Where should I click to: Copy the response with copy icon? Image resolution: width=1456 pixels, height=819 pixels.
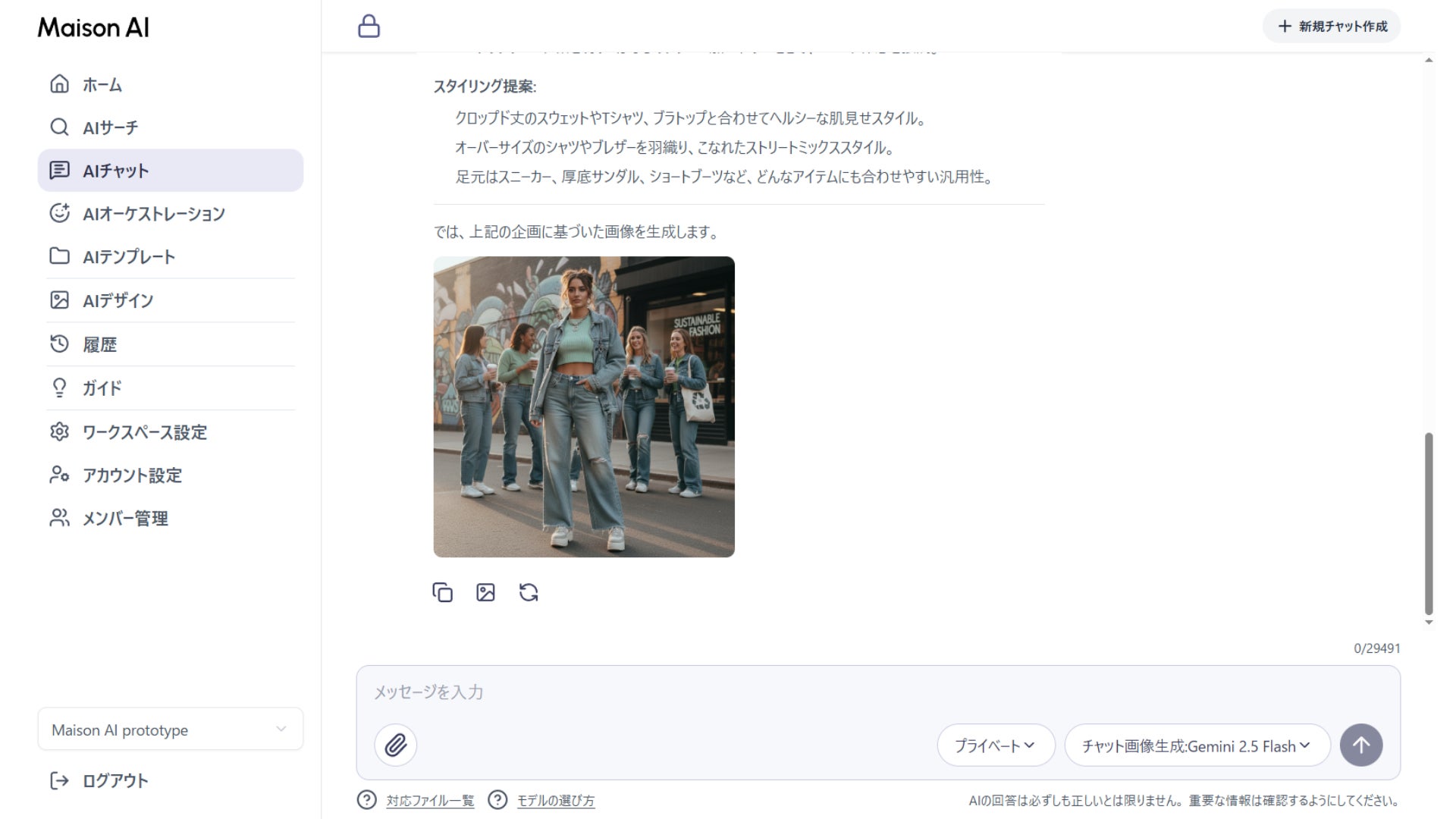pyautogui.click(x=442, y=592)
